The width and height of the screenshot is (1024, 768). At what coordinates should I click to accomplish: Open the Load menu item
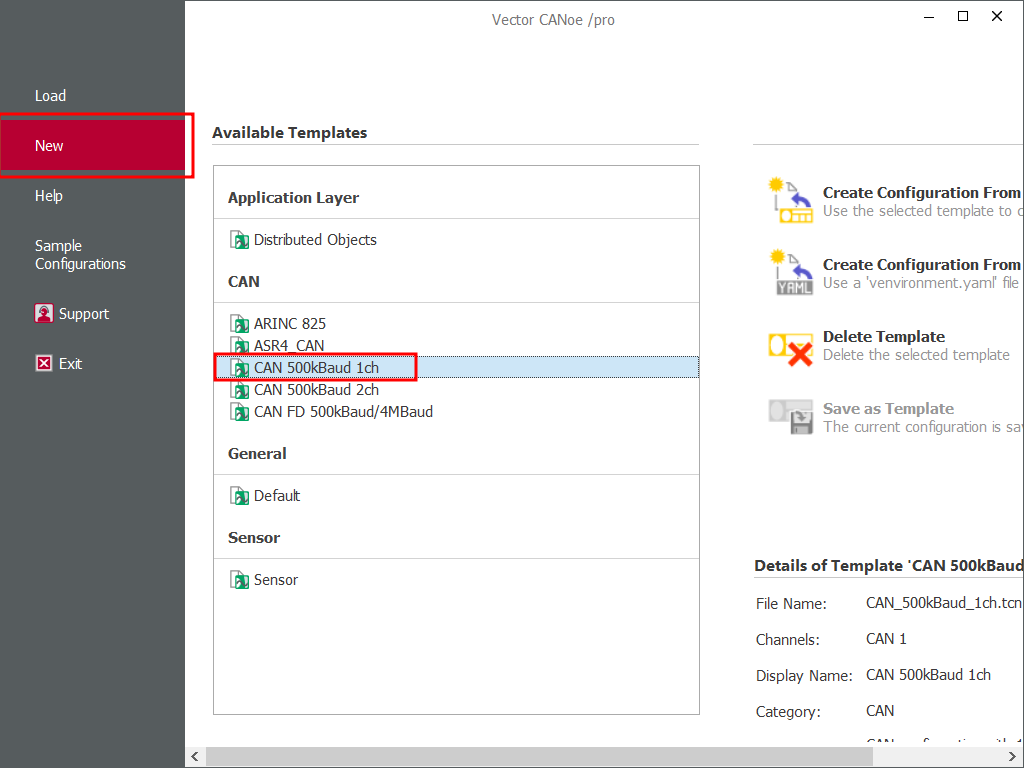[50, 95]
